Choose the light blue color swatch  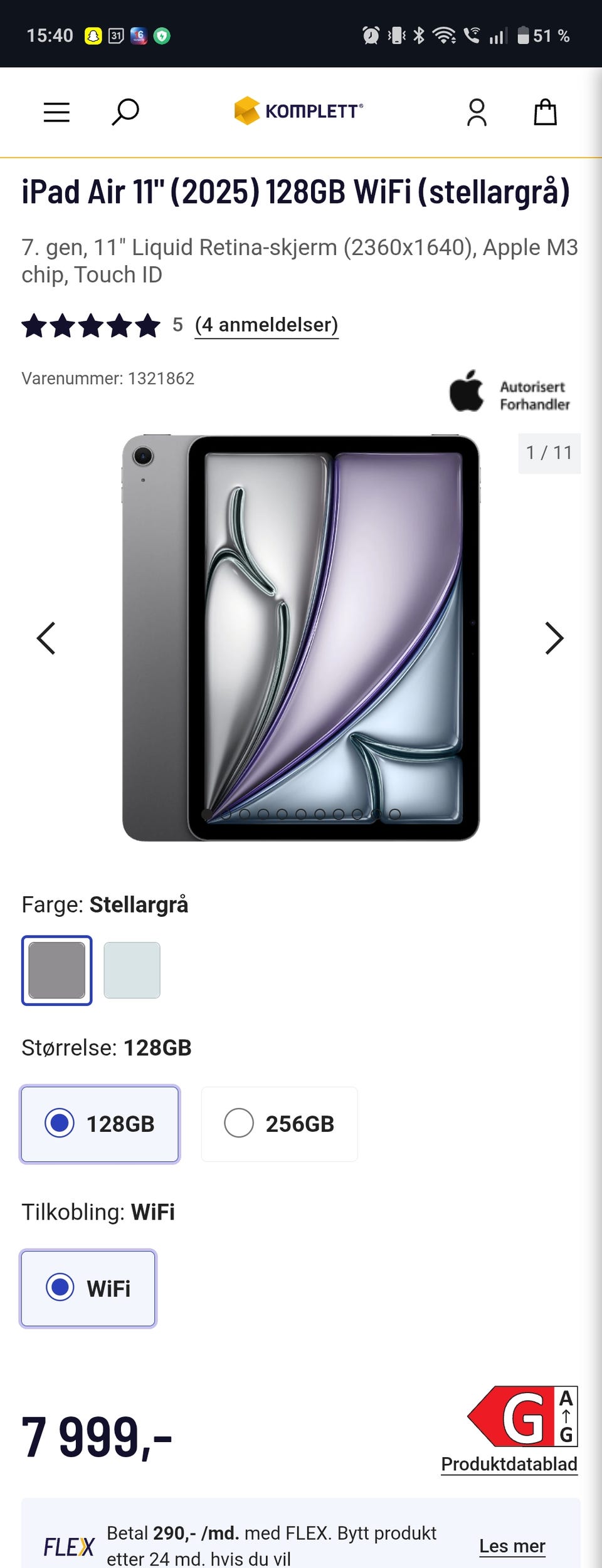pos(132,970)
